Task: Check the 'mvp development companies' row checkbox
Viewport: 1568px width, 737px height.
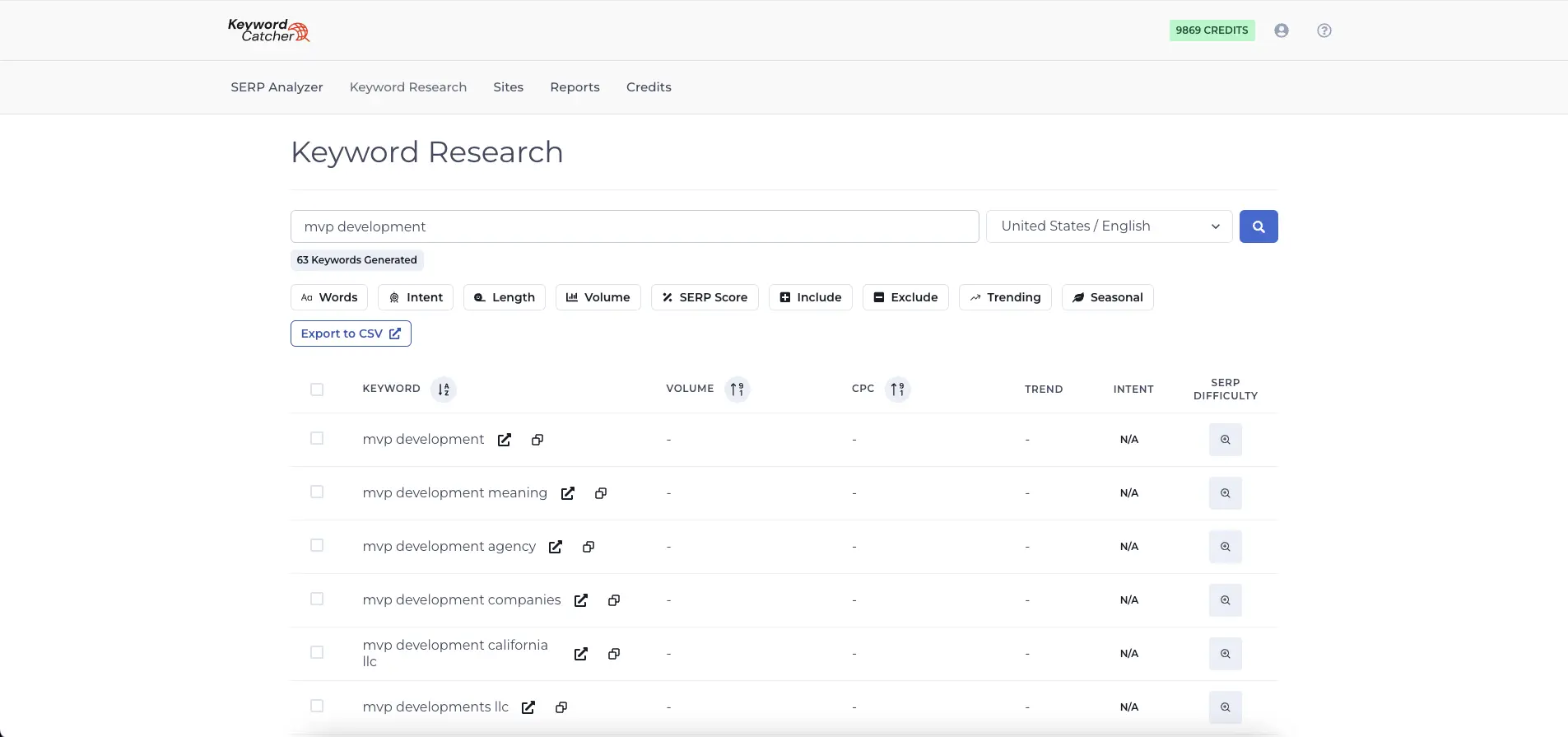Action: coord(317,599)
